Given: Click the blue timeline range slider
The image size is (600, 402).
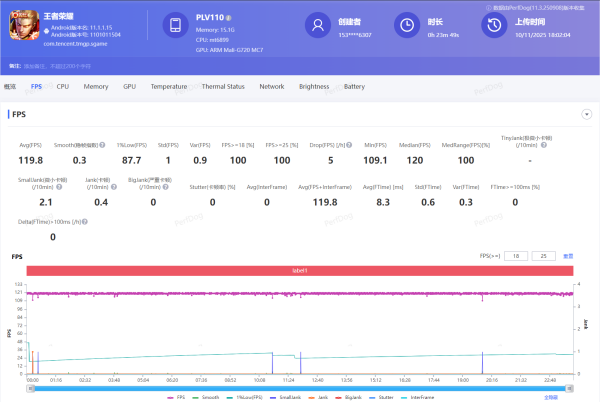Looking at the screenshot, I should pos(300,387).
